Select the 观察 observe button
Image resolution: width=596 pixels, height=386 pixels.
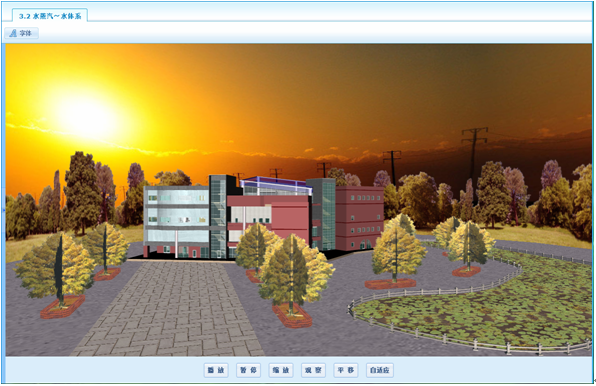(x=313, y=370)
